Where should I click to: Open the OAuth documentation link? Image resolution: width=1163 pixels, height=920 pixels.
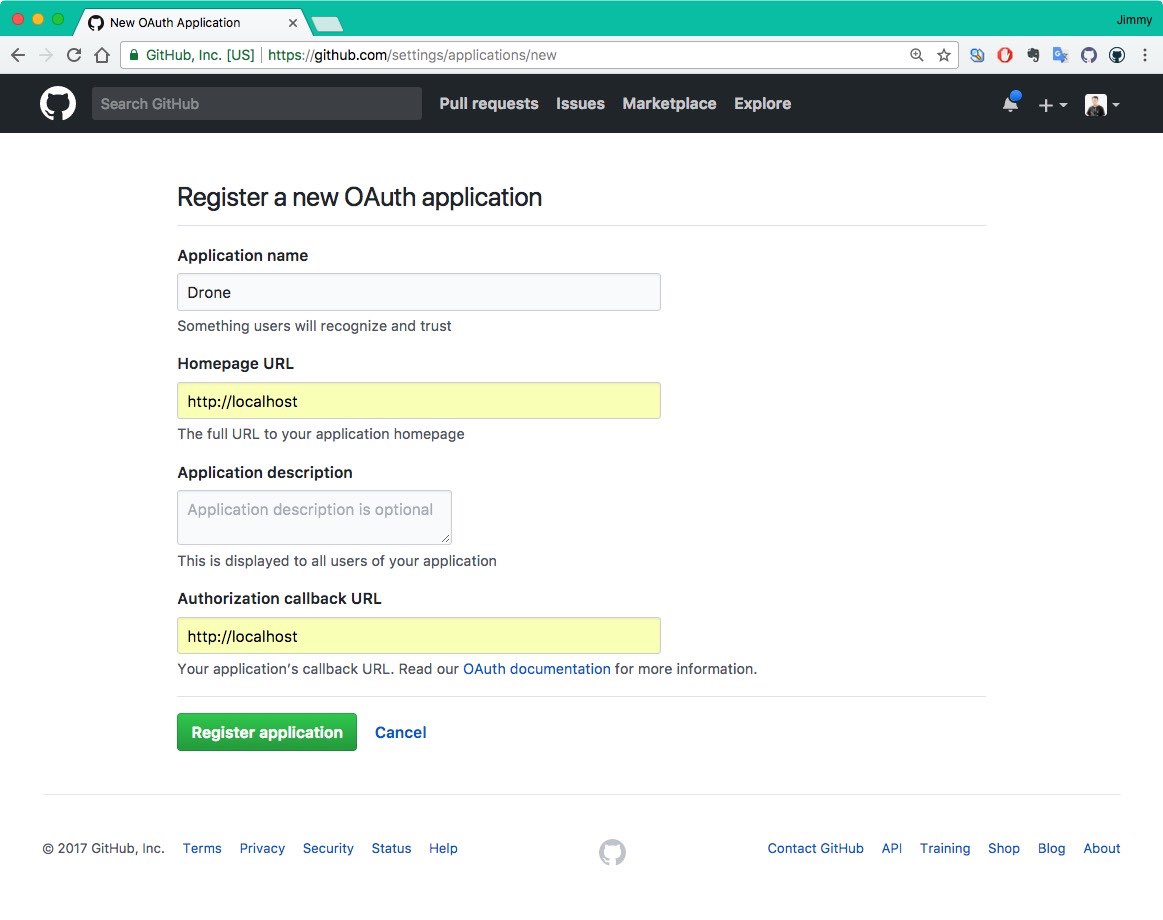536,669
